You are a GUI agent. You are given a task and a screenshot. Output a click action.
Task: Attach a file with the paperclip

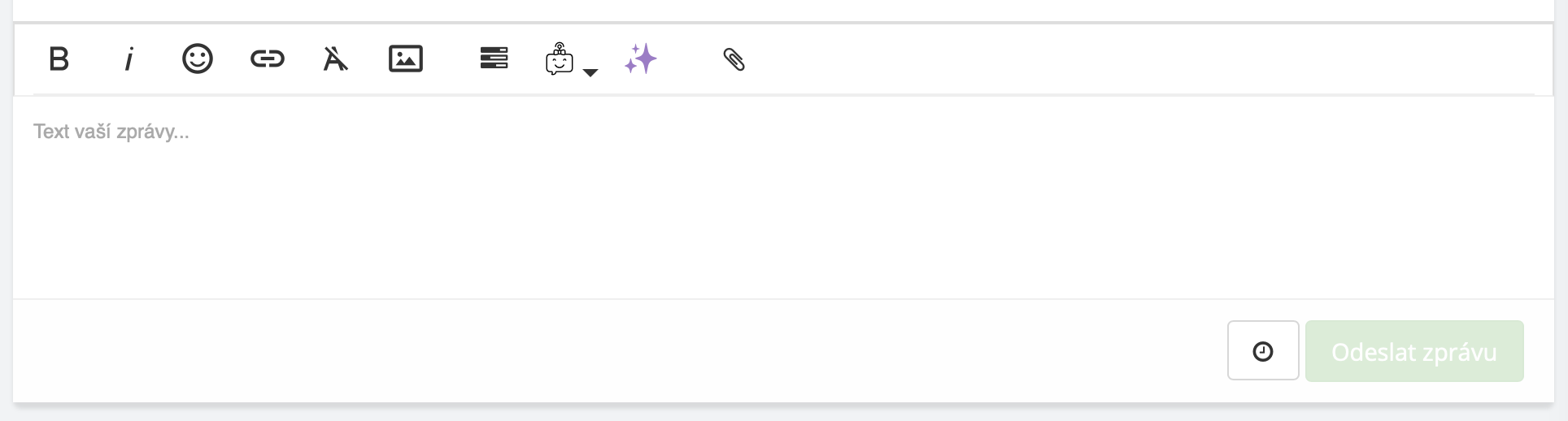tap(734, 59)
